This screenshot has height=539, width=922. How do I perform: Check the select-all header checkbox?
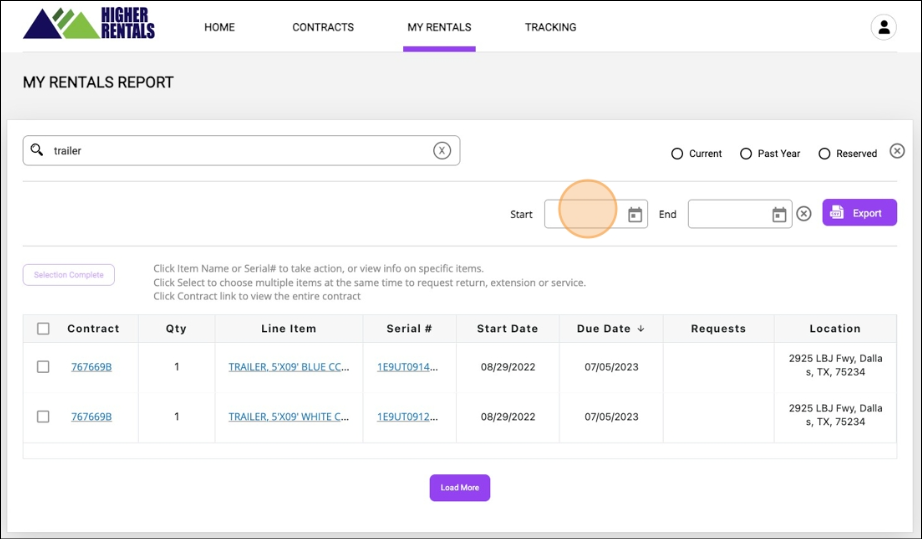(43, 329)
